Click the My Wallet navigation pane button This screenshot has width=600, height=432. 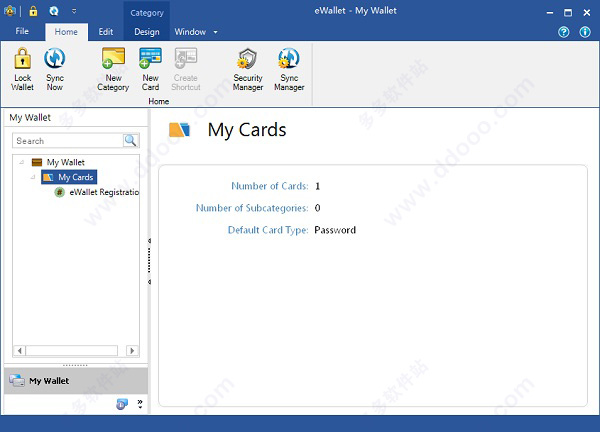click(76, 381)
